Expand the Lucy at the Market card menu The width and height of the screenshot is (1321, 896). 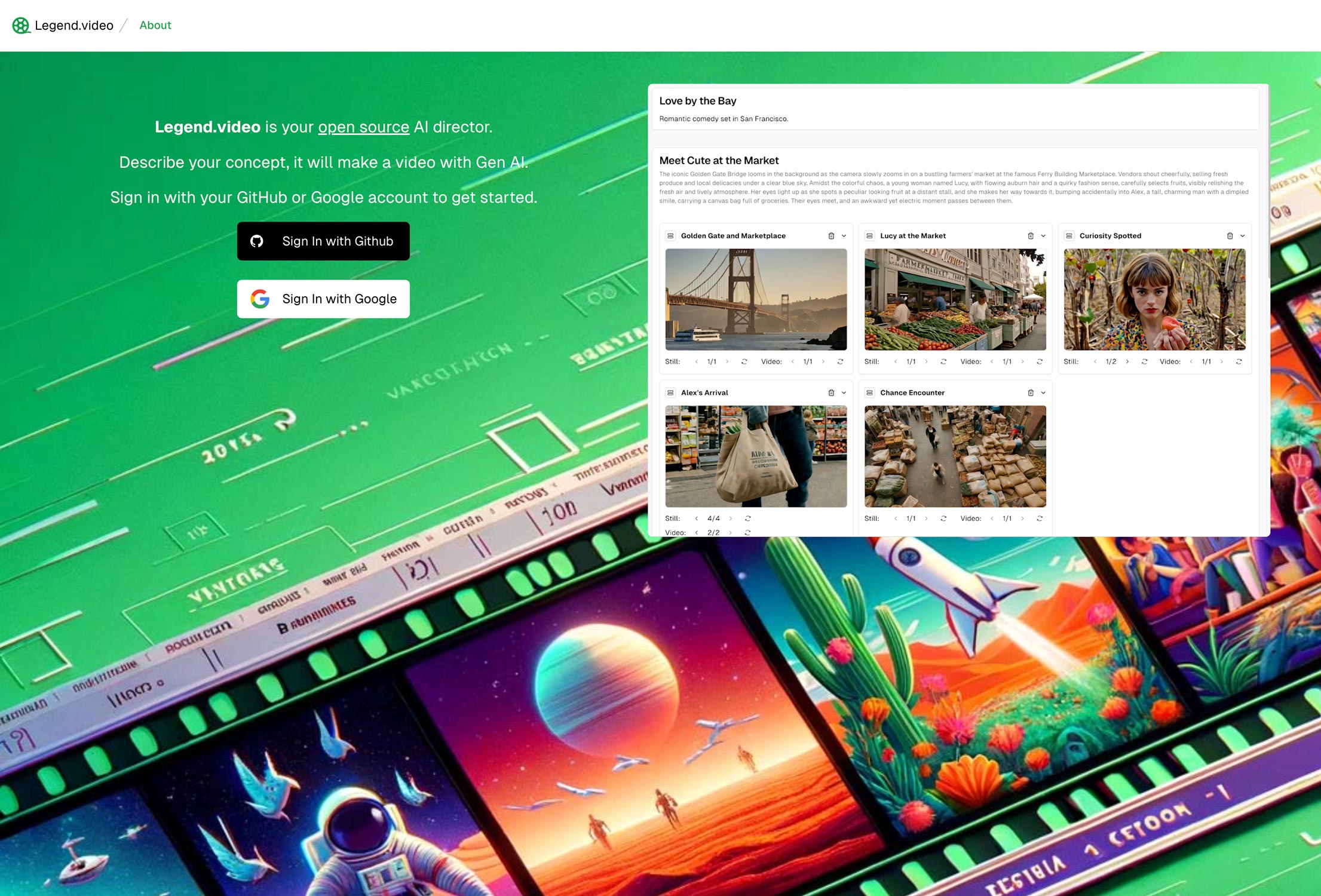point(1043,236)
